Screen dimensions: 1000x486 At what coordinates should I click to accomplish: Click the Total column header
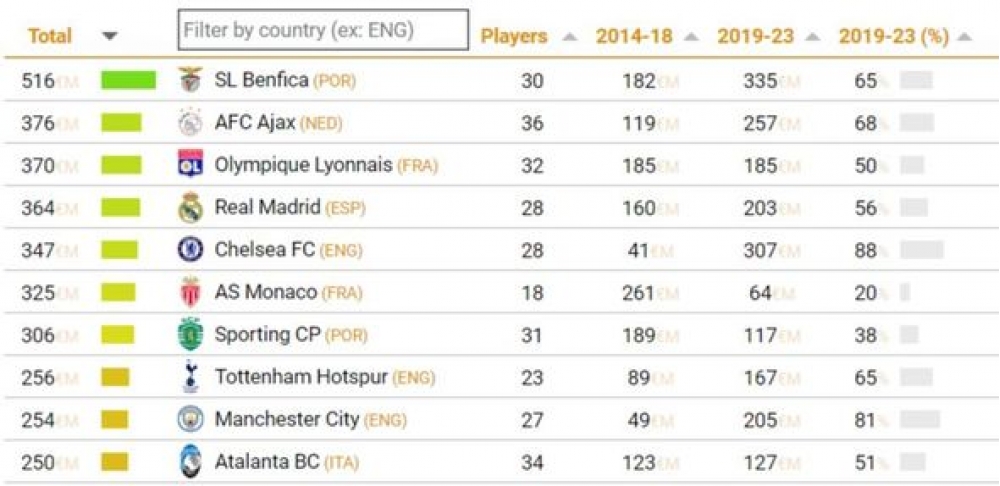[50, 36]
